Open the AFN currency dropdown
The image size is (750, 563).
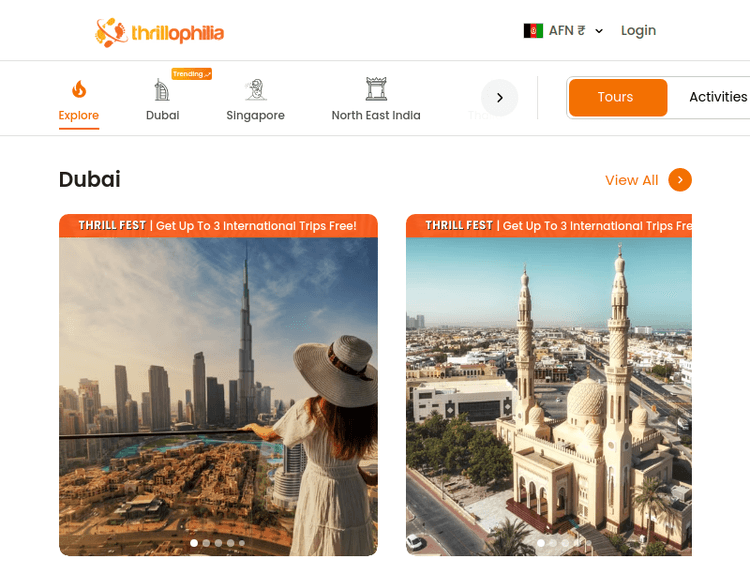click(x=563, y=31)
